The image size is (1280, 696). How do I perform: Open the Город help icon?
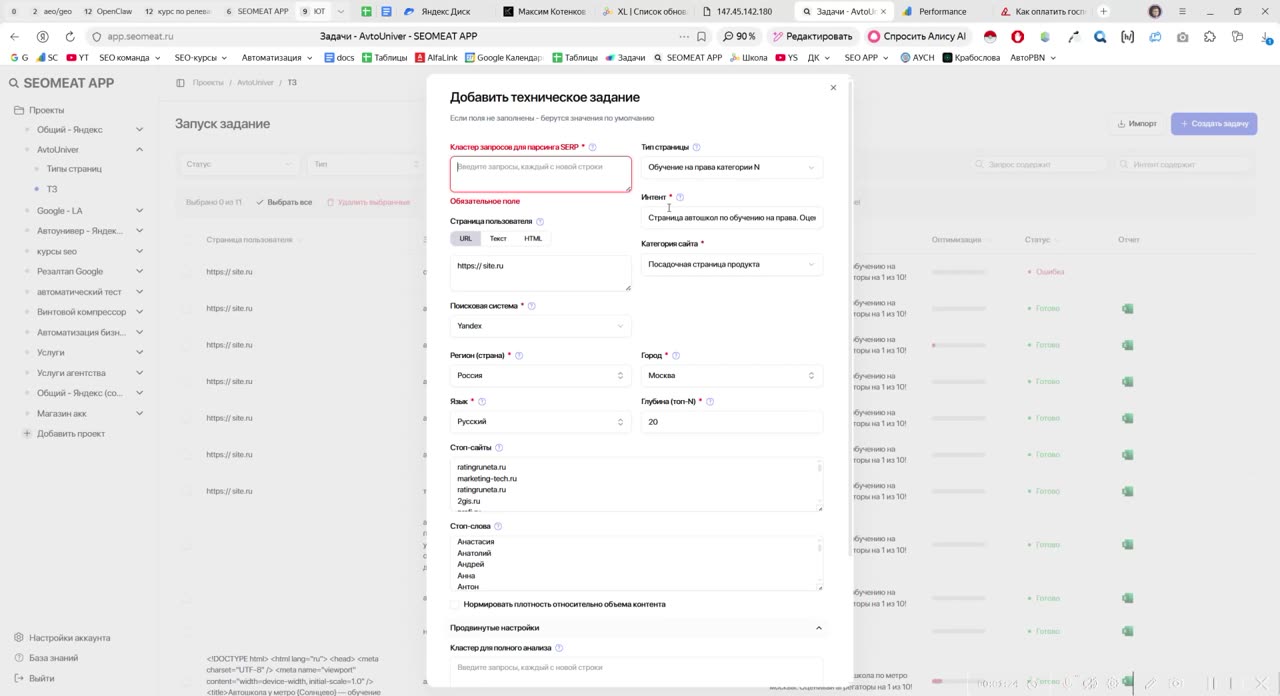coord(676,355)
